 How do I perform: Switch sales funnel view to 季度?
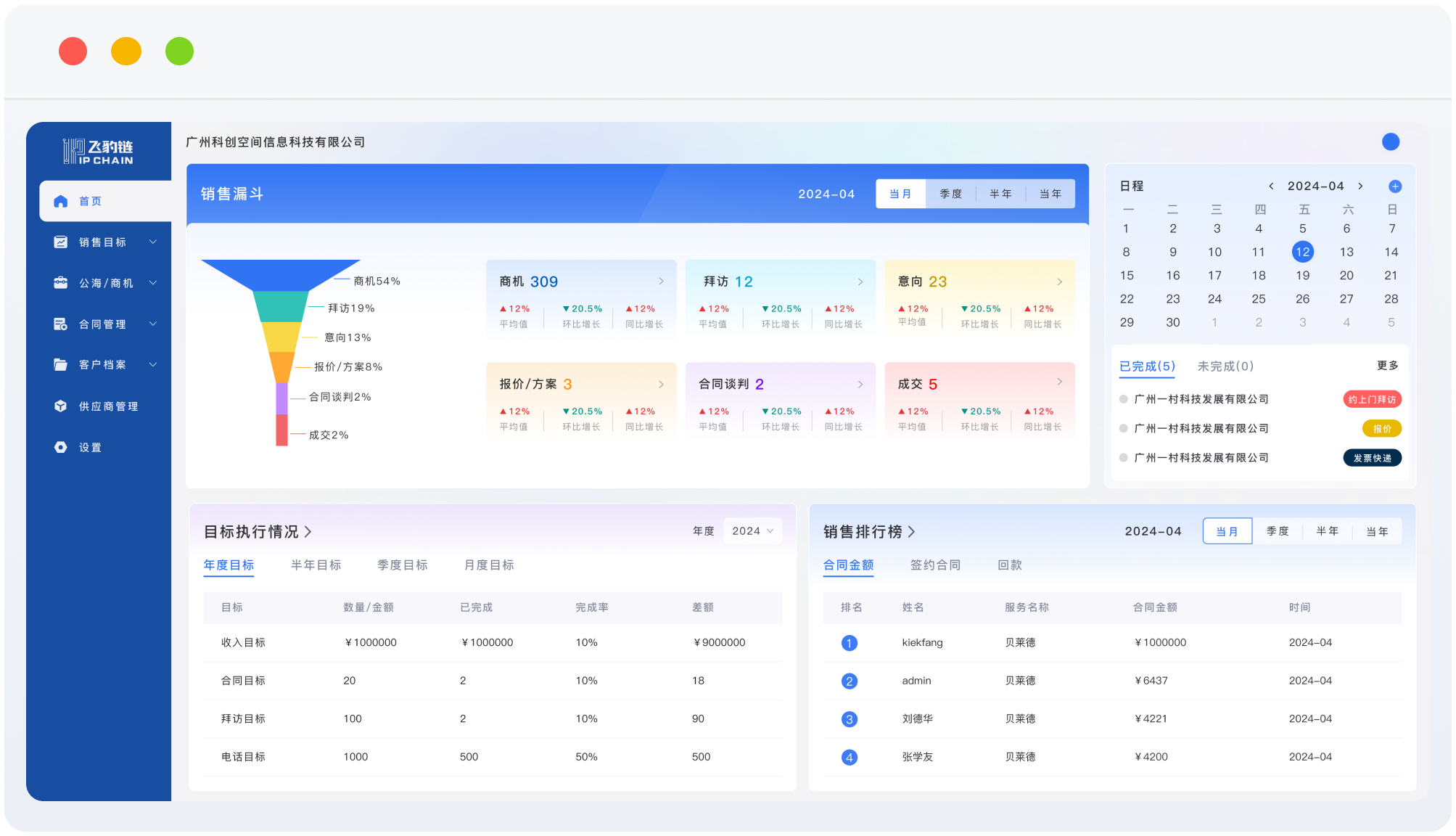point(951,193)
